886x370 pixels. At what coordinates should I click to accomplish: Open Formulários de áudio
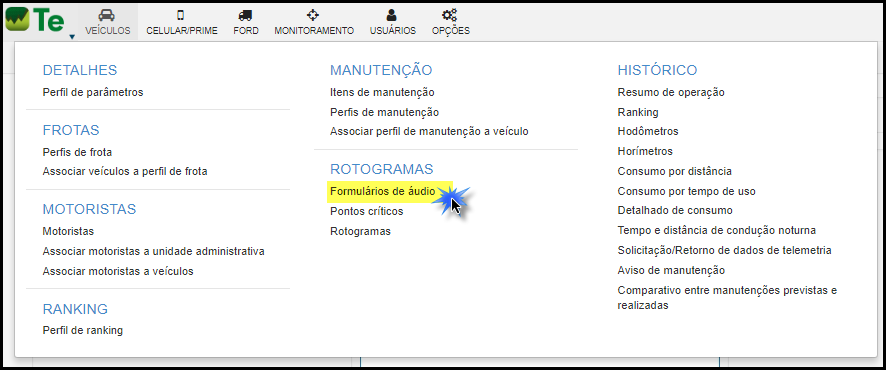point(383,191)
